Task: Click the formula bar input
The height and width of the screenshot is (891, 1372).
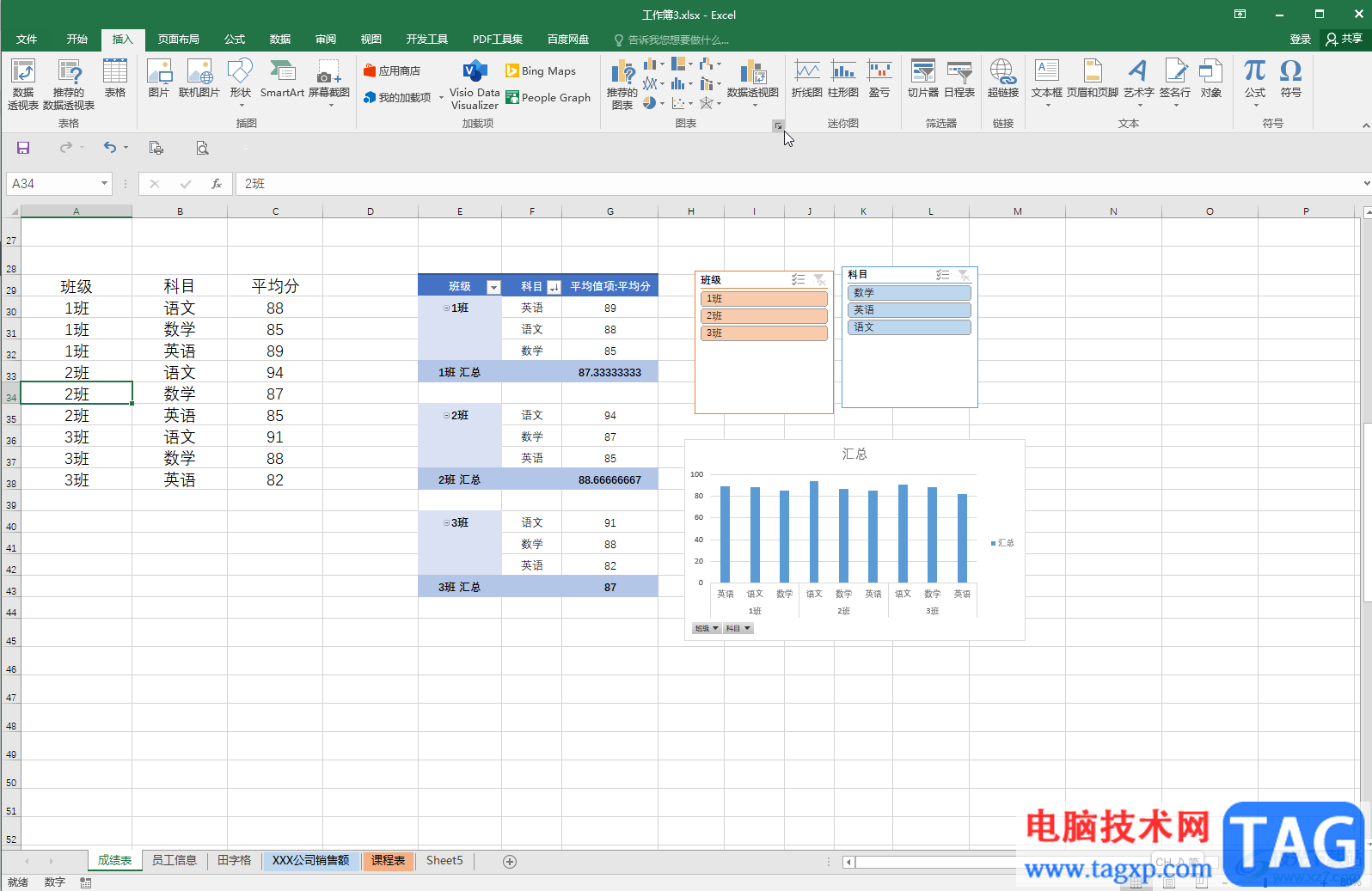Action: click(799, 184)
